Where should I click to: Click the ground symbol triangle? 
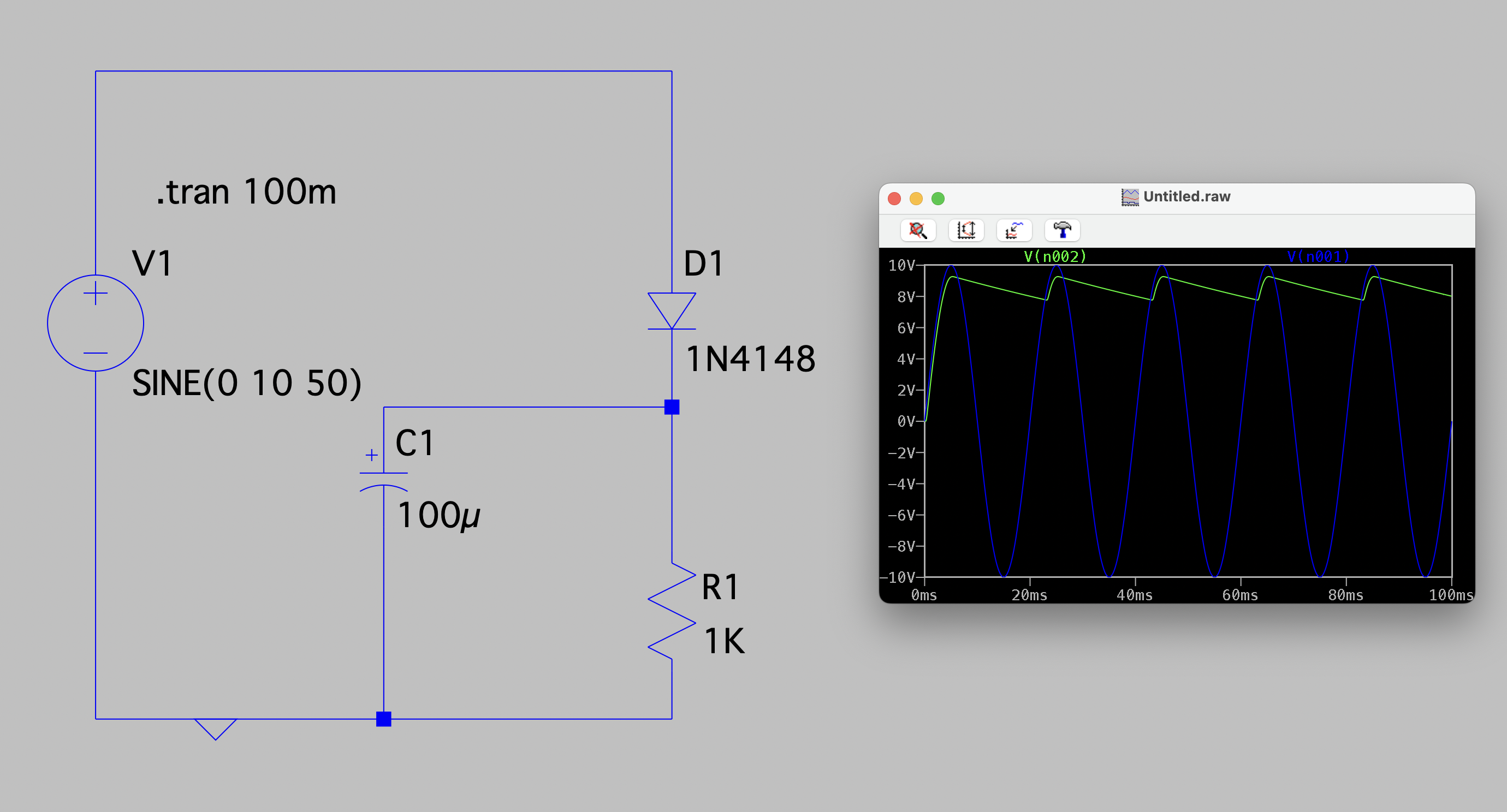tap(215, 728)
